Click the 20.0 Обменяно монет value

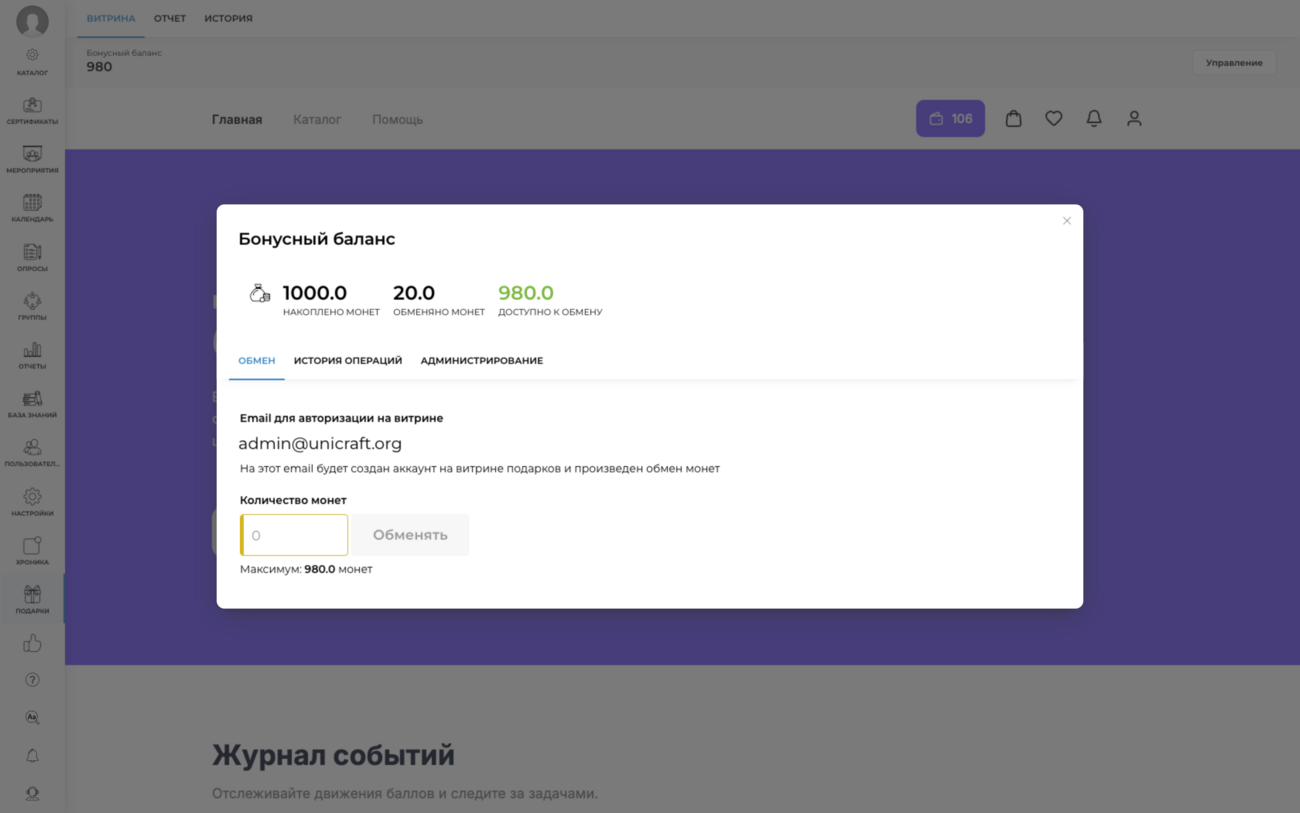(414, 293)
